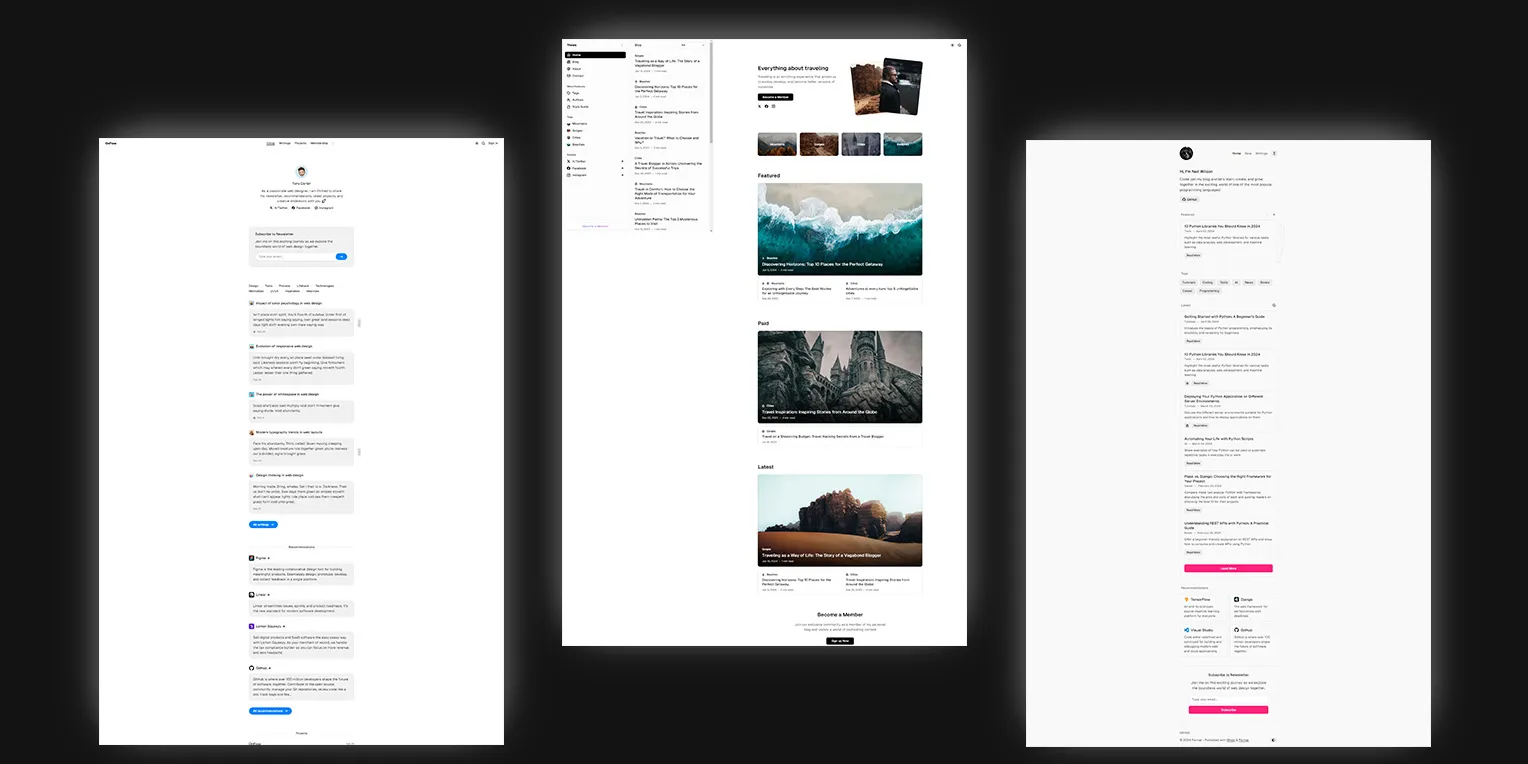This screenshot has height=764, width=1528.
Task: Click the X icon under the travel hero button
Action: (760, 106)
